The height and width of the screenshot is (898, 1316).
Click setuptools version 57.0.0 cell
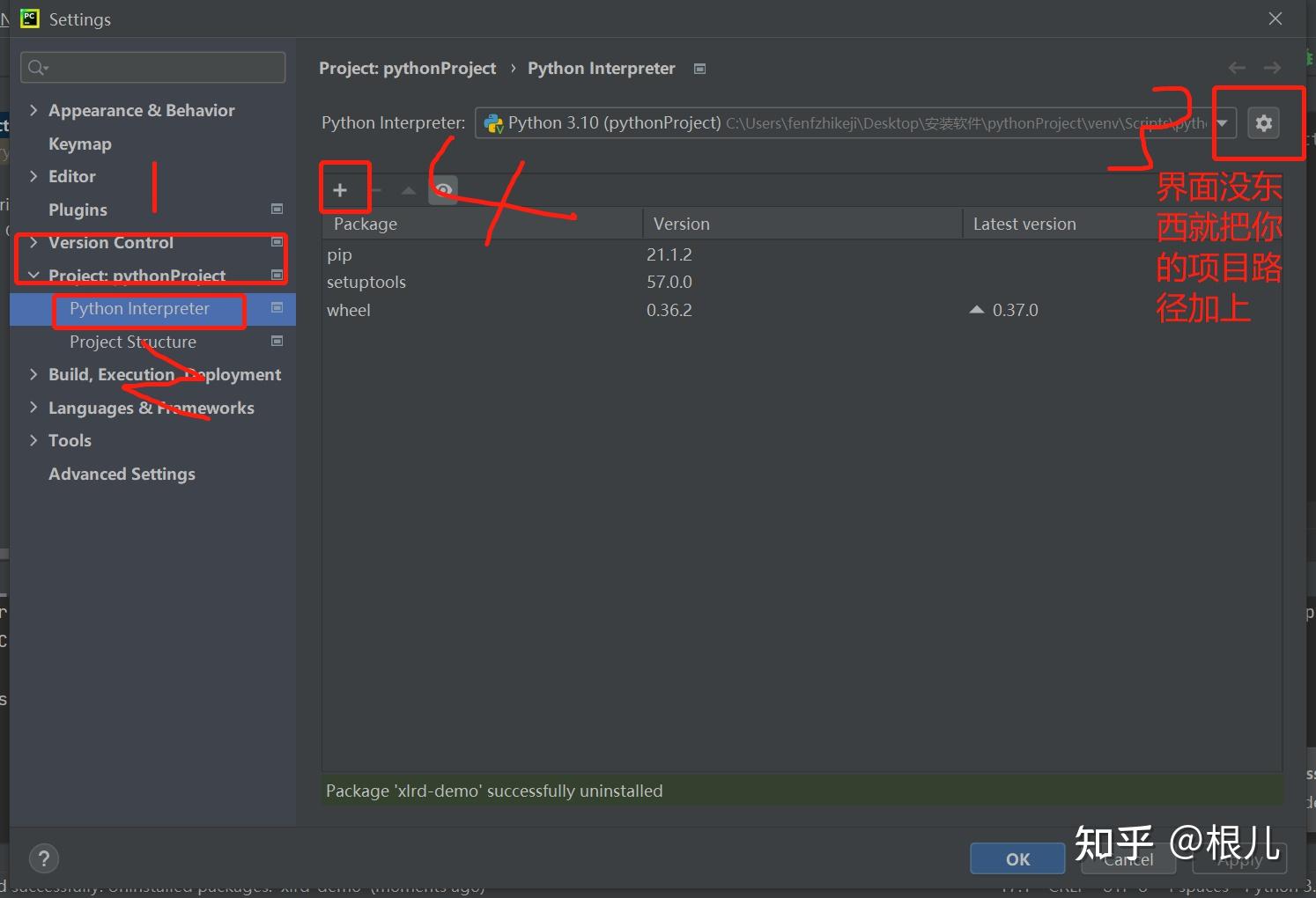pos(669,282)
